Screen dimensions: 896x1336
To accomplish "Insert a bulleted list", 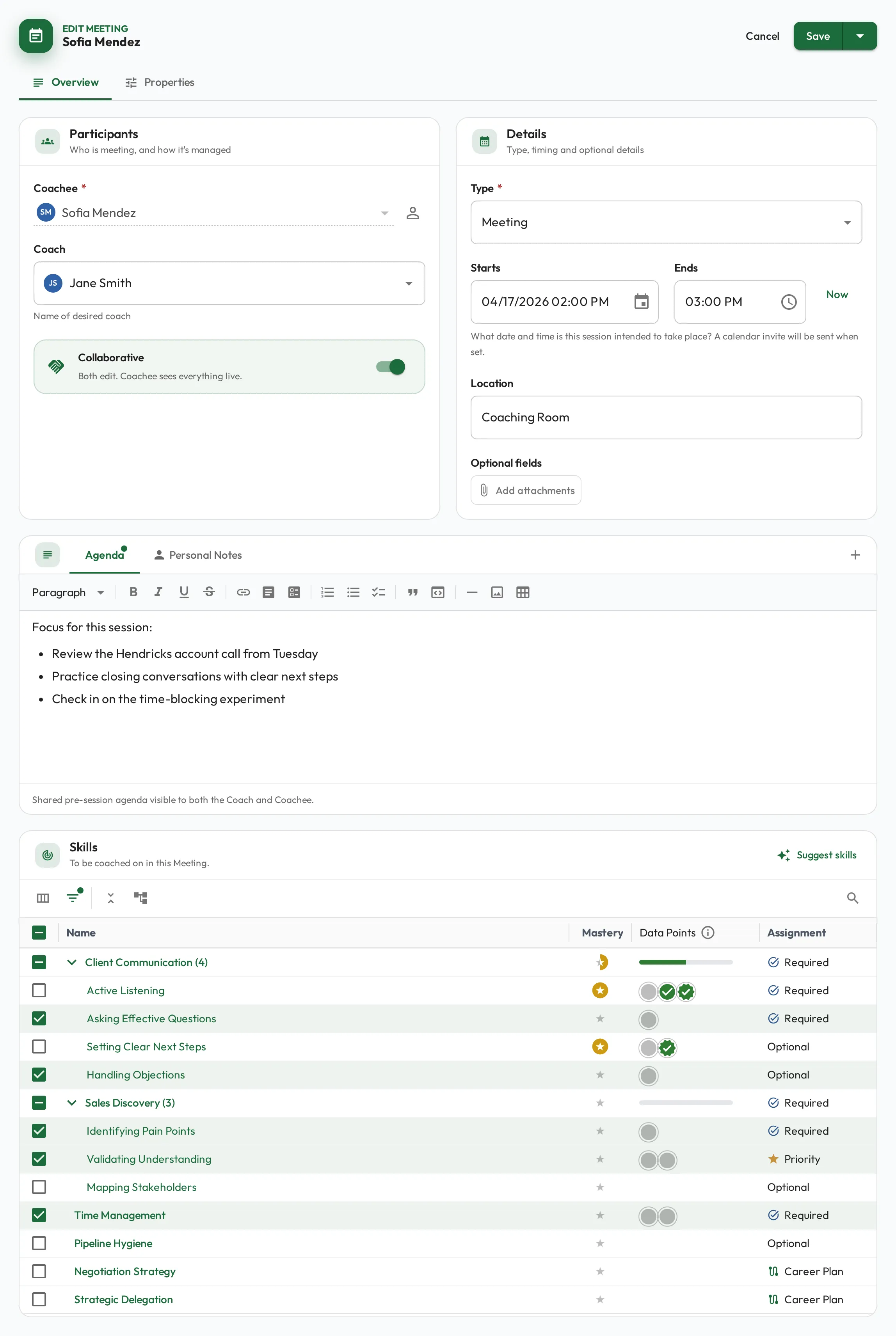I will (x=353, y=592).
